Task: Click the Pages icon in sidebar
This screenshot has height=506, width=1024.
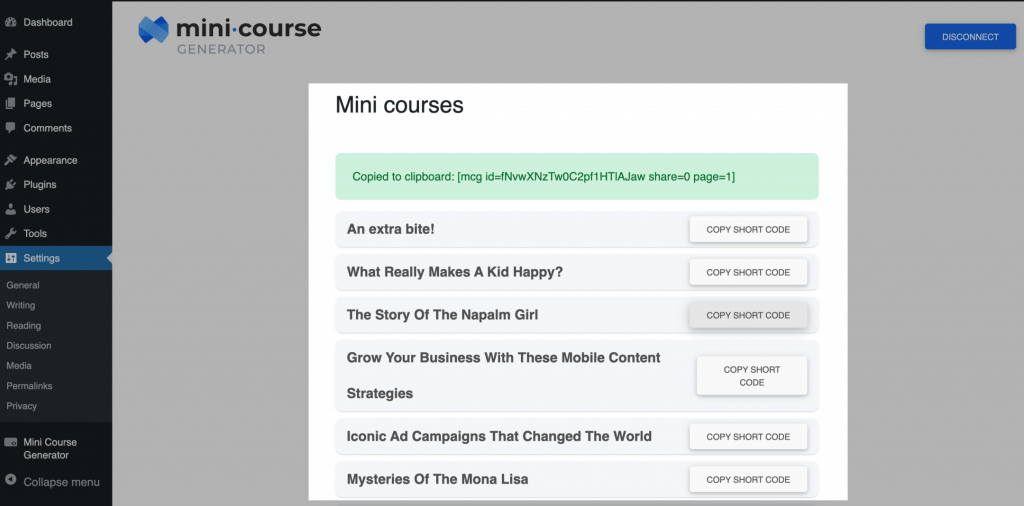Action: [11, 103]
